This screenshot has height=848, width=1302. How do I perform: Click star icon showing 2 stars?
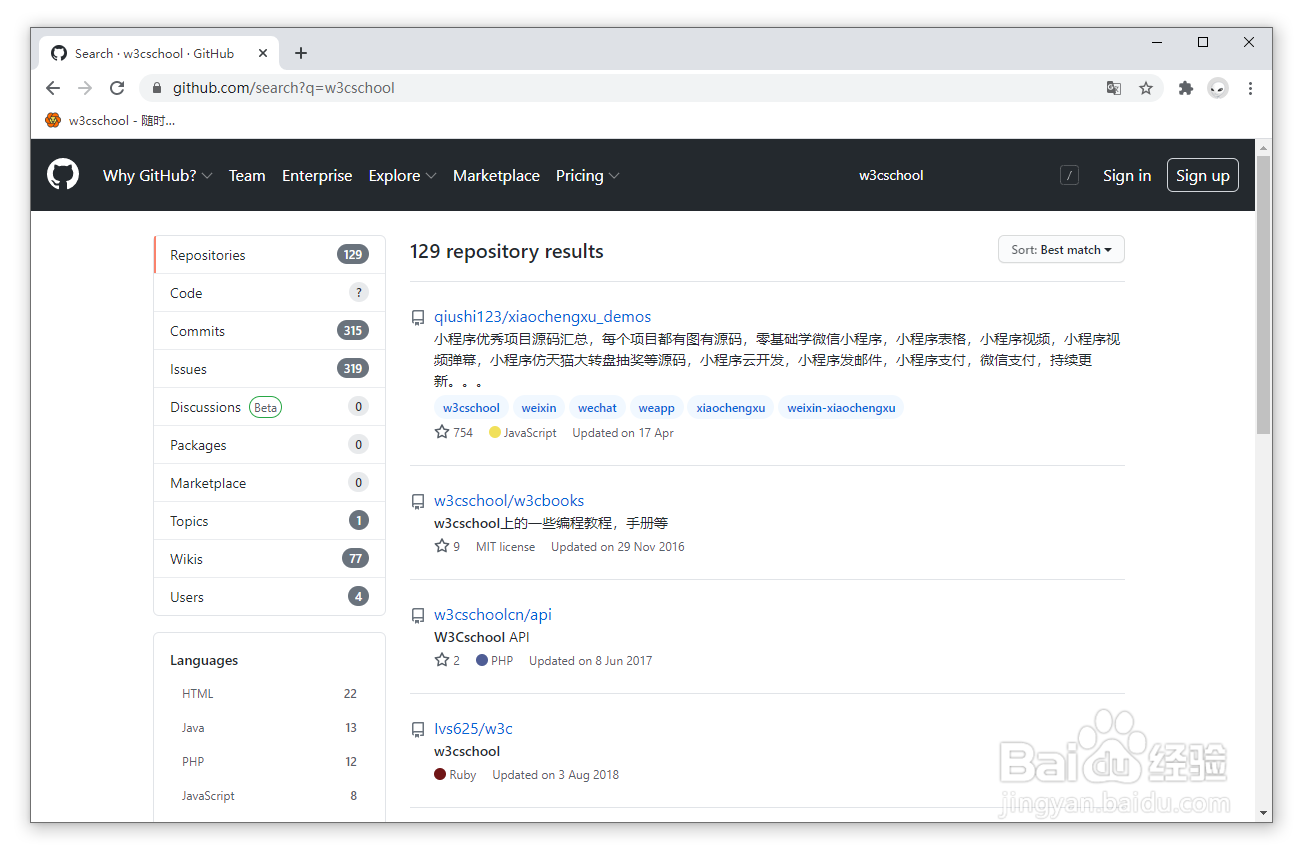point(442,660)
